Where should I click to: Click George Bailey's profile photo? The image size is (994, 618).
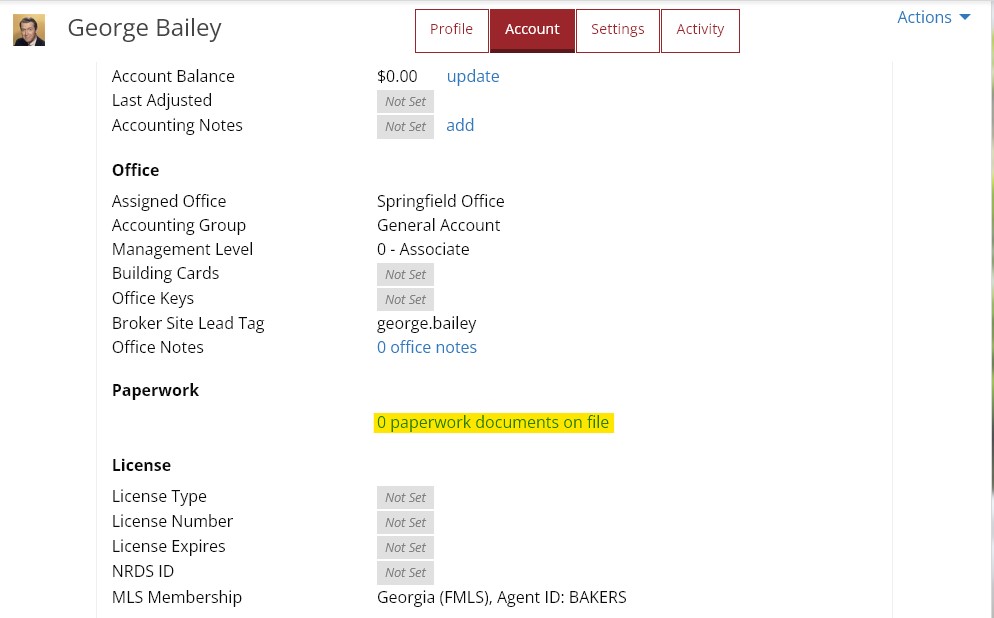28,30
